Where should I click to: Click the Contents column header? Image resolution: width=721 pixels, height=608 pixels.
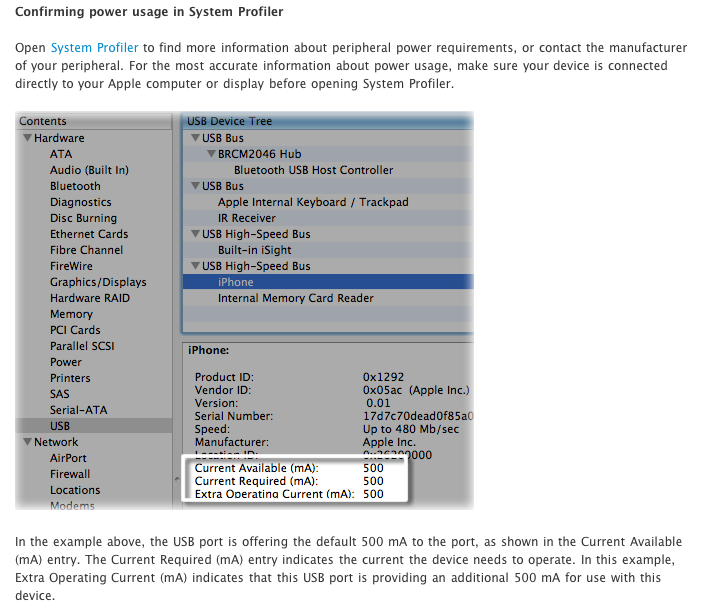[94, 121]
